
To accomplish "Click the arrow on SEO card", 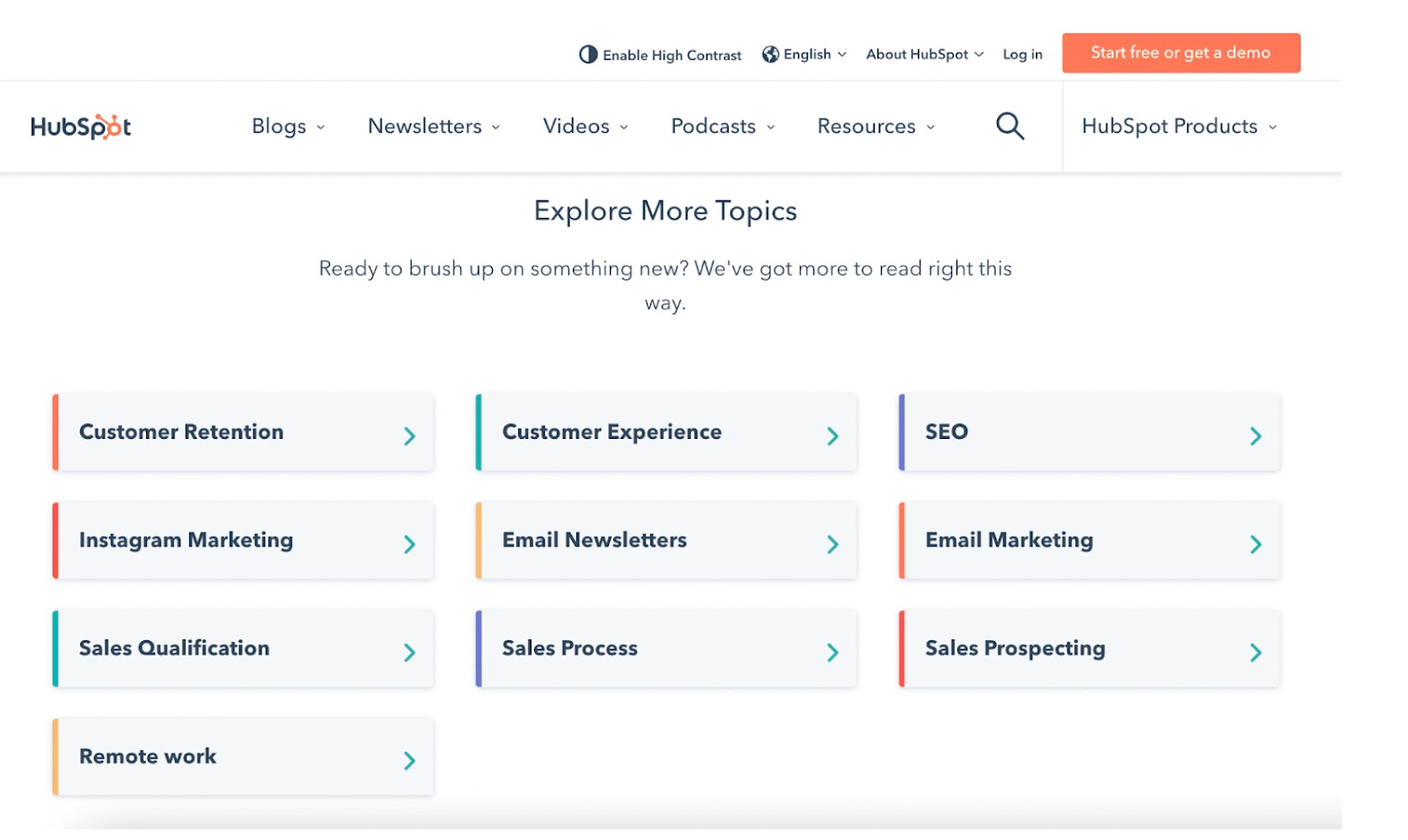I will point(1256,436).
